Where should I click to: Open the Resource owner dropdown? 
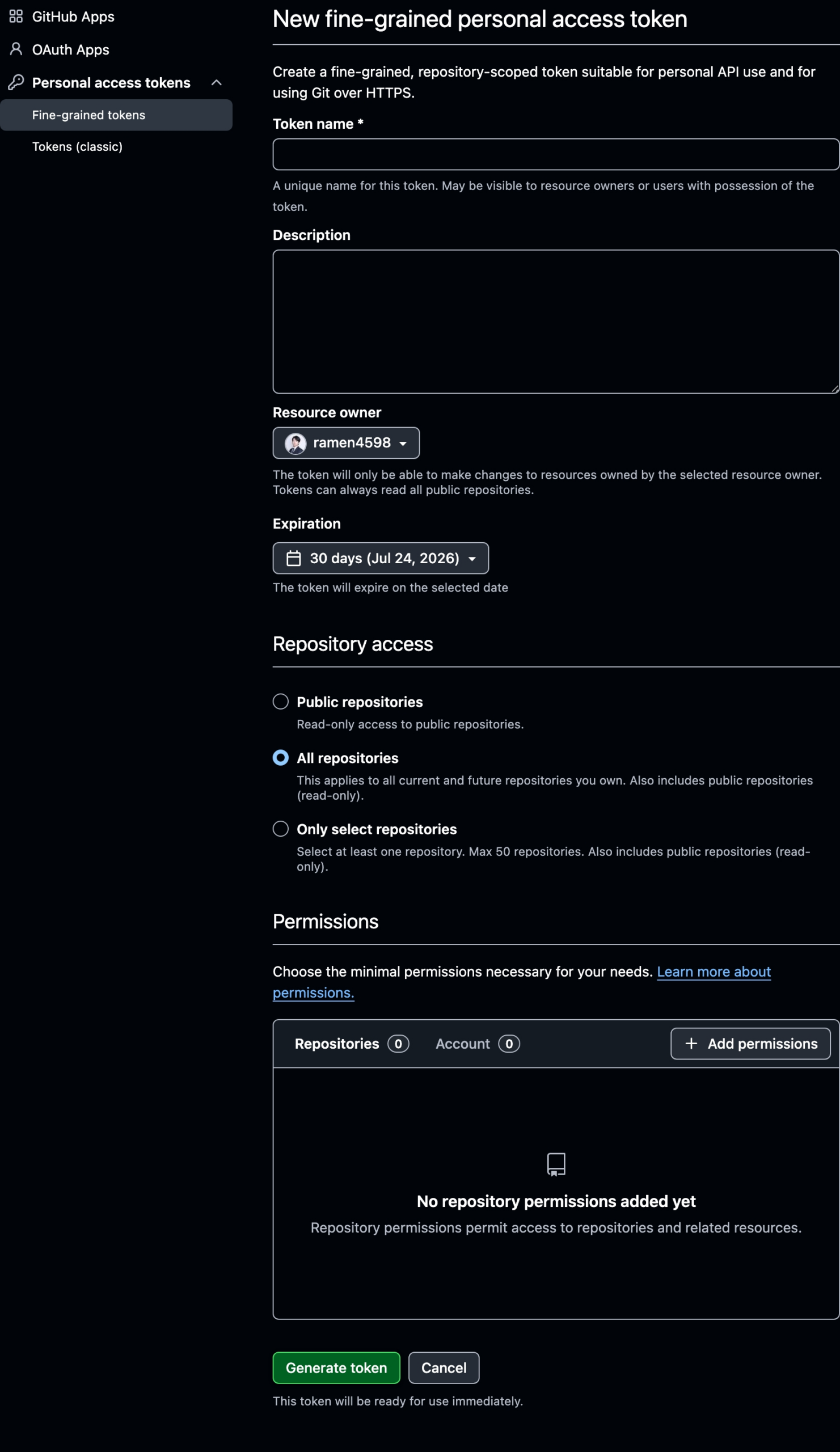coord(346,443)
